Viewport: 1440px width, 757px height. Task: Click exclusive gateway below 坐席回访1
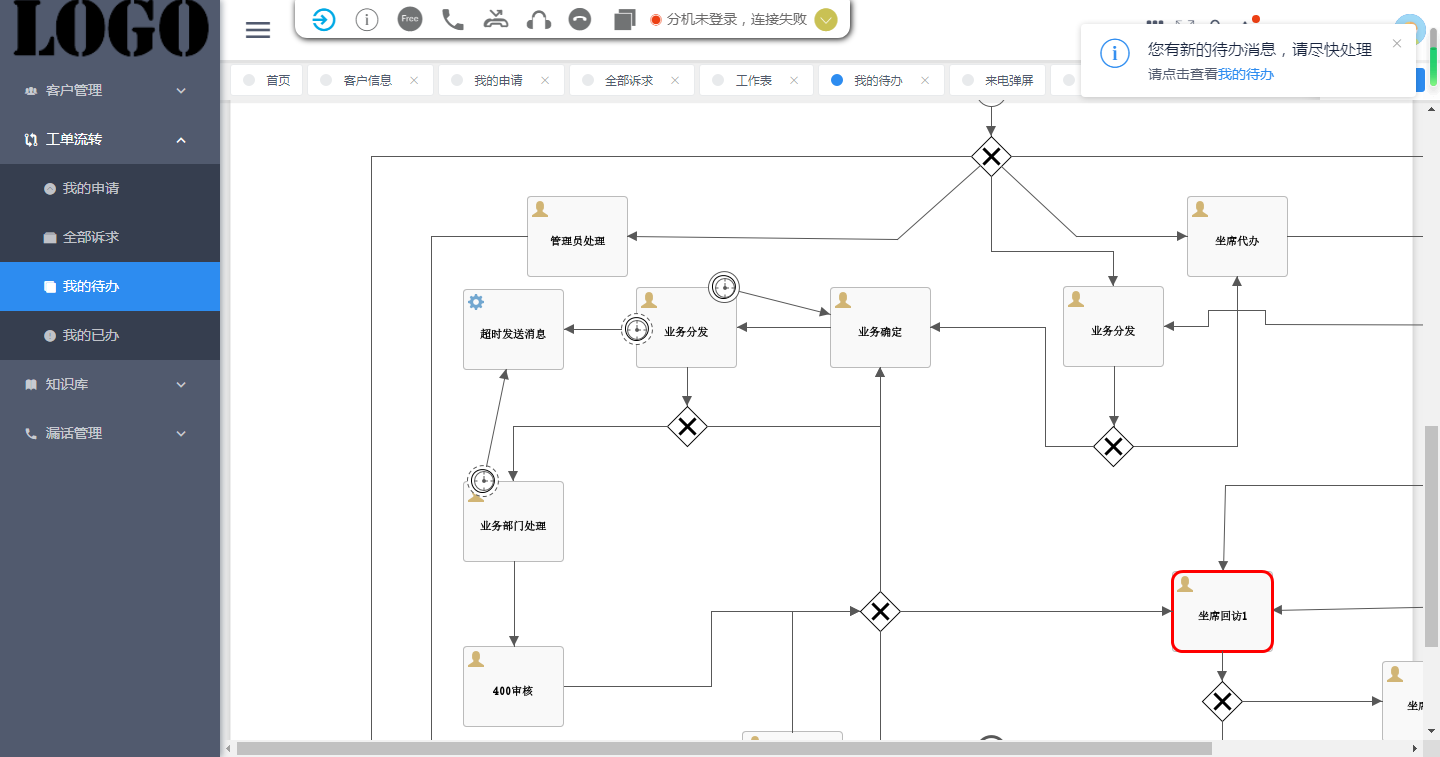1222,702
